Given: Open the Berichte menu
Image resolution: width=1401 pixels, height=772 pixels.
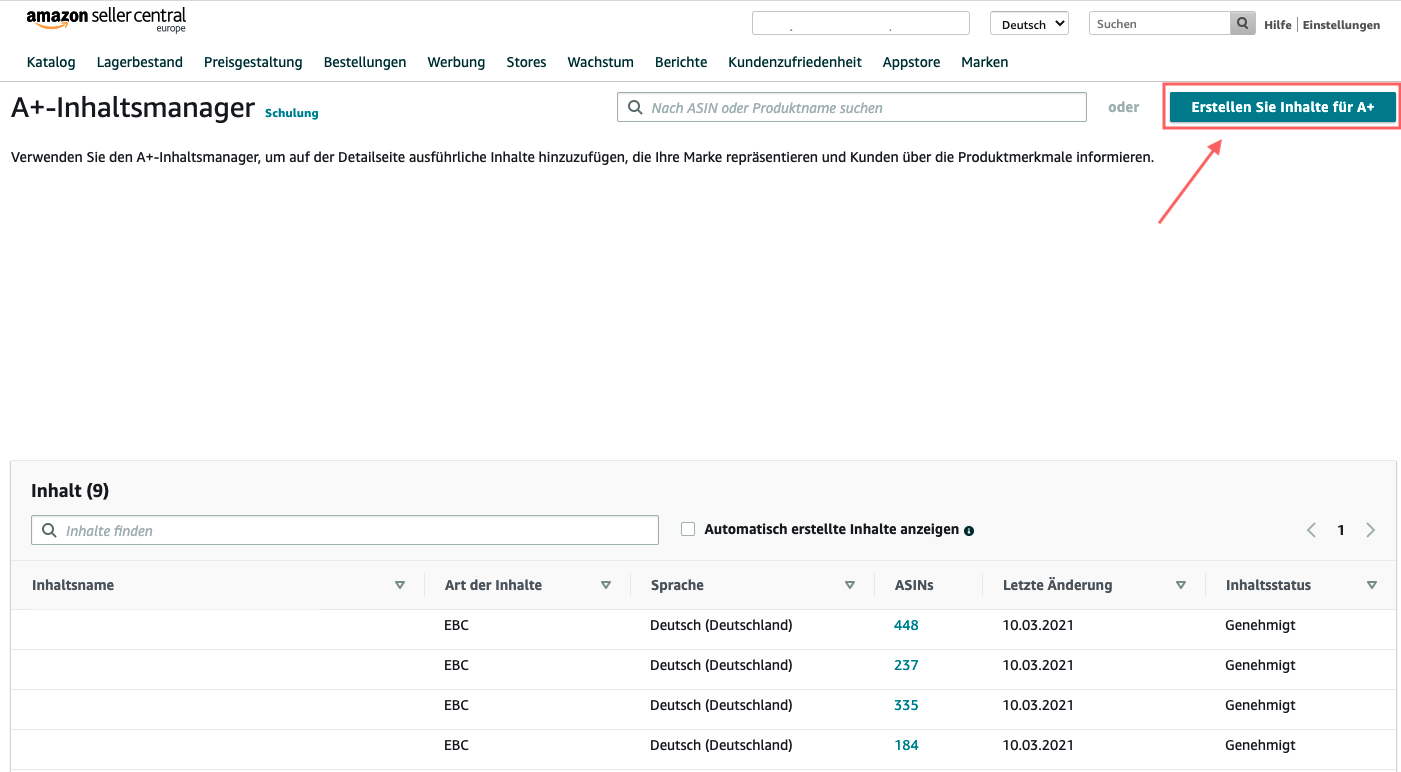Looking at the screenshot, I should (x=681, y=62).
